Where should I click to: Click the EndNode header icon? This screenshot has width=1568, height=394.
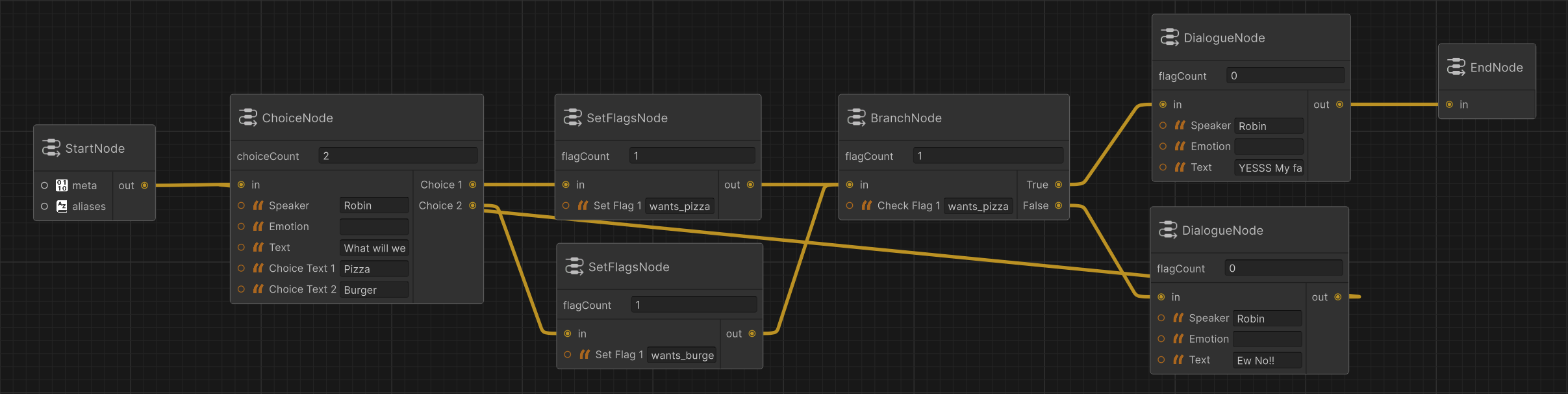1456,67
